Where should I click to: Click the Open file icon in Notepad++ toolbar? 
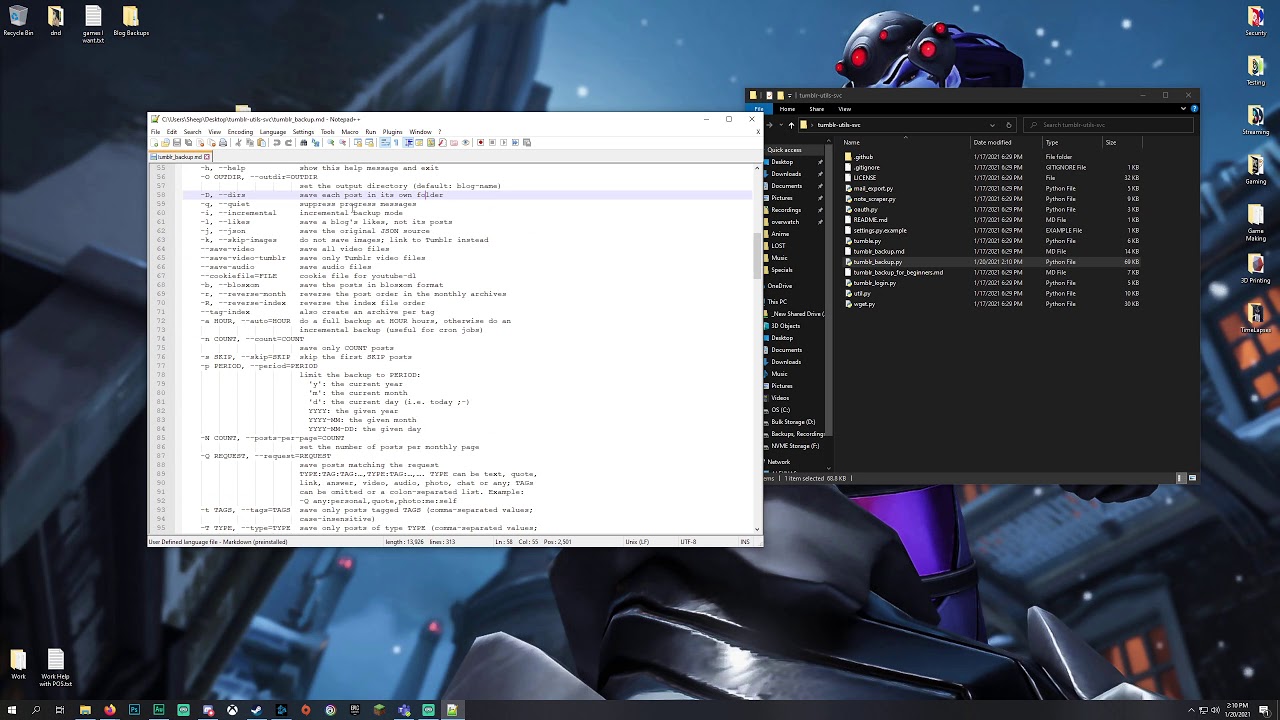(x=165, y=142)
